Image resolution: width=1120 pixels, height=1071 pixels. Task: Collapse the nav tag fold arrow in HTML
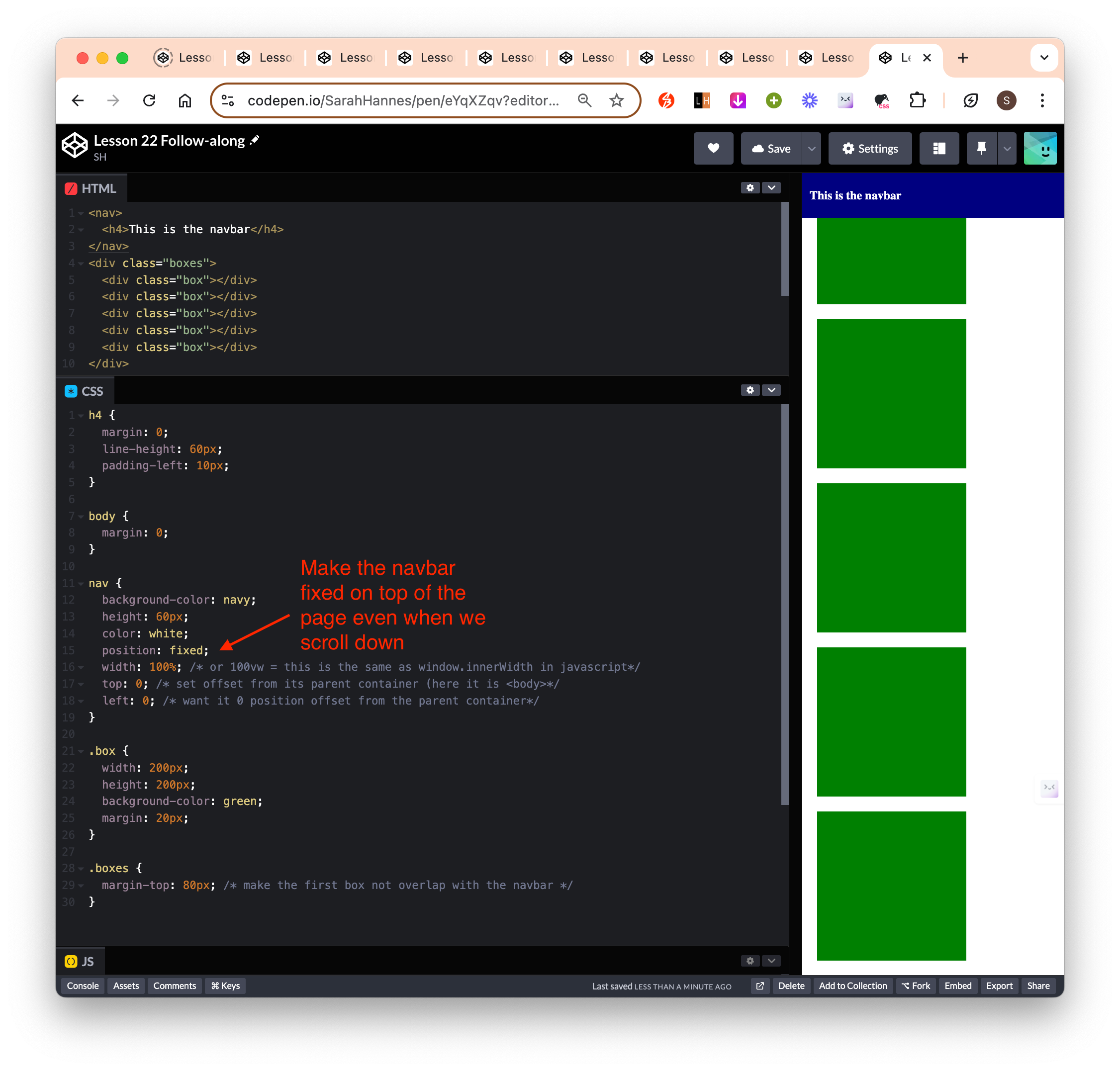81,213
